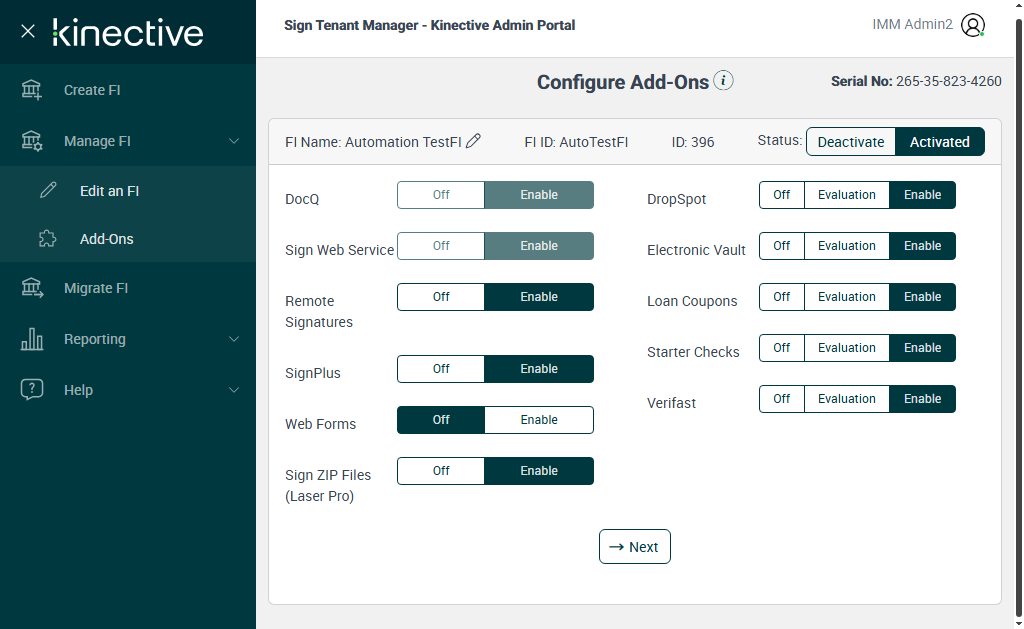Click the Manage FI bank gear icon

31,140
